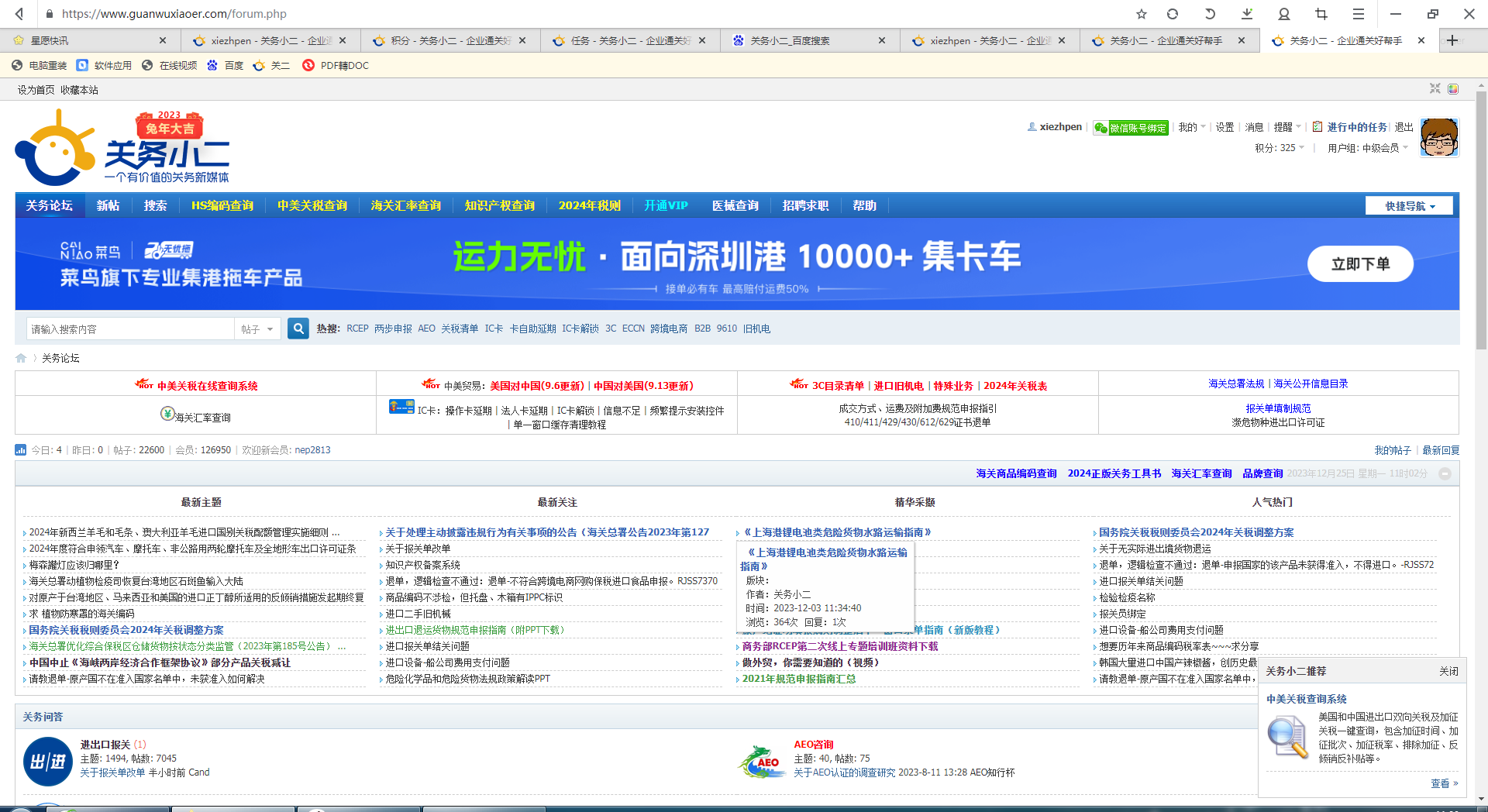Click the widescreen toggle icon at top right
The image size is (1488, 812).
(x=1435, y=89)
